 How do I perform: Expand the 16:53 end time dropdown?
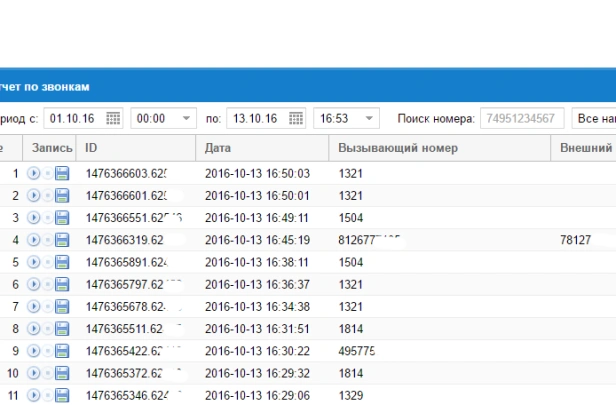coord(369,118)
